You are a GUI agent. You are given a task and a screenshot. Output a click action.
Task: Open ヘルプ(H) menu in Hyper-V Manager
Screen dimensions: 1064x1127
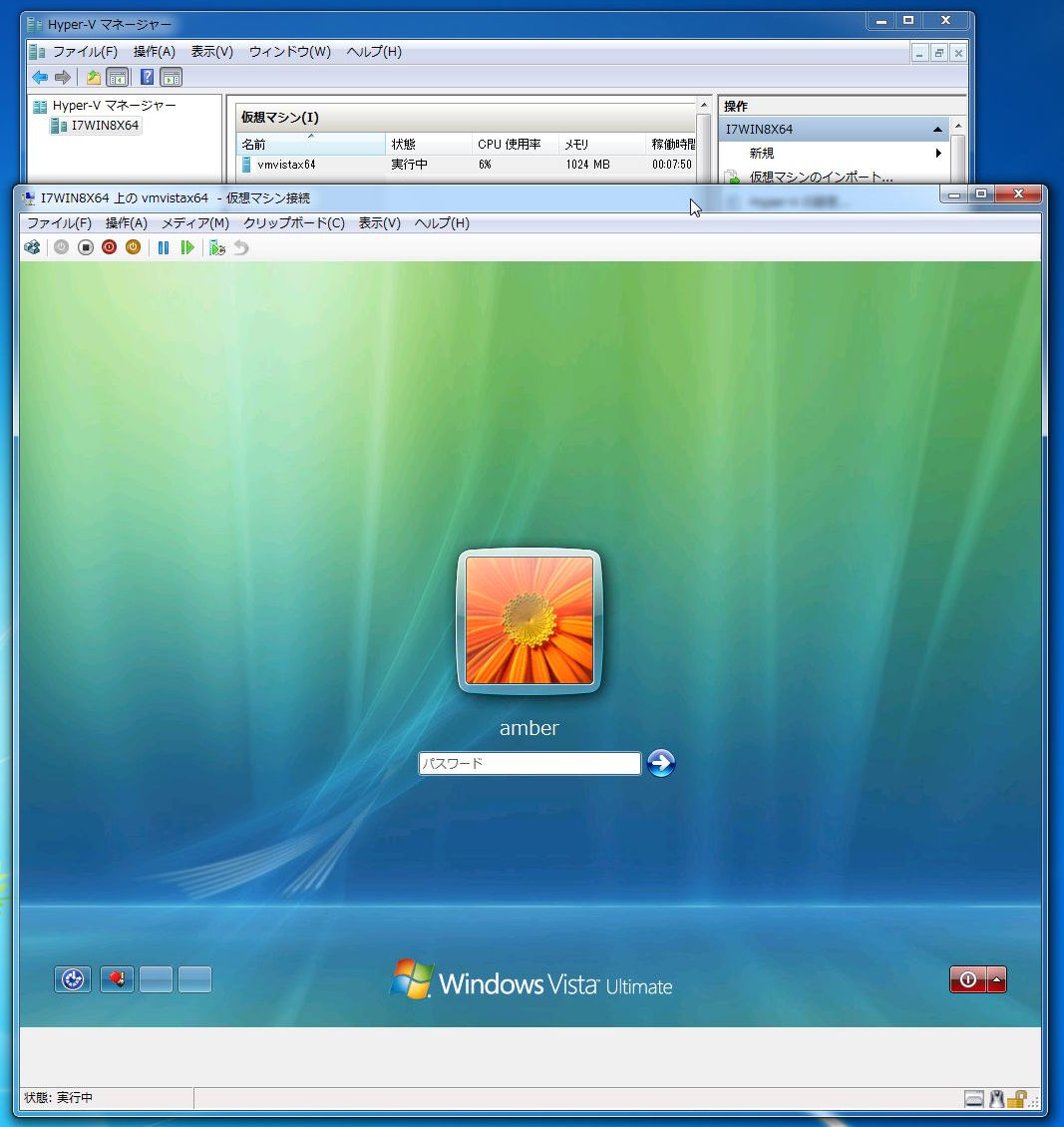374,52
